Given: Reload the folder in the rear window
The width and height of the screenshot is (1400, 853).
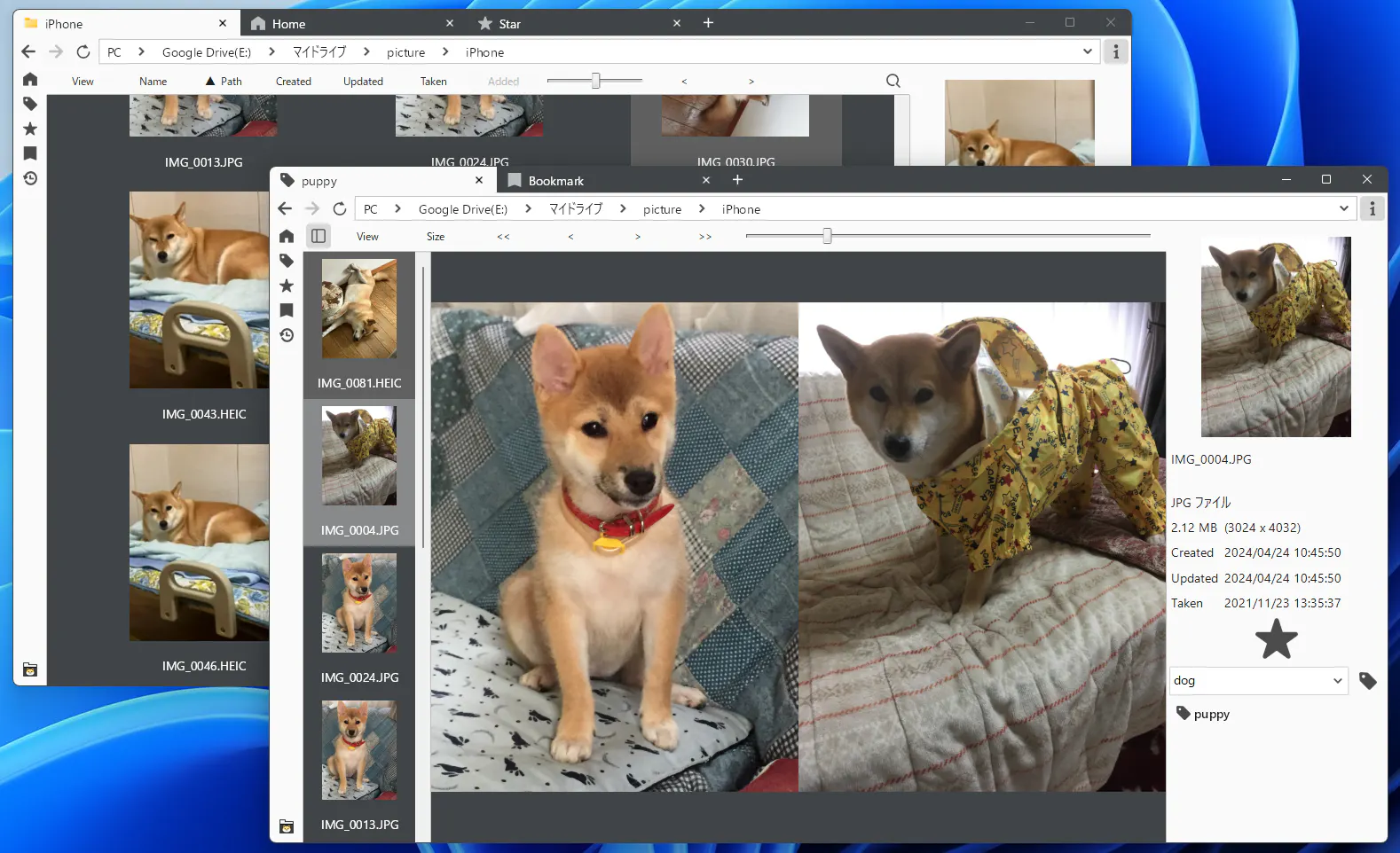Looking at the screenshot, I should [x=83, y=51].
